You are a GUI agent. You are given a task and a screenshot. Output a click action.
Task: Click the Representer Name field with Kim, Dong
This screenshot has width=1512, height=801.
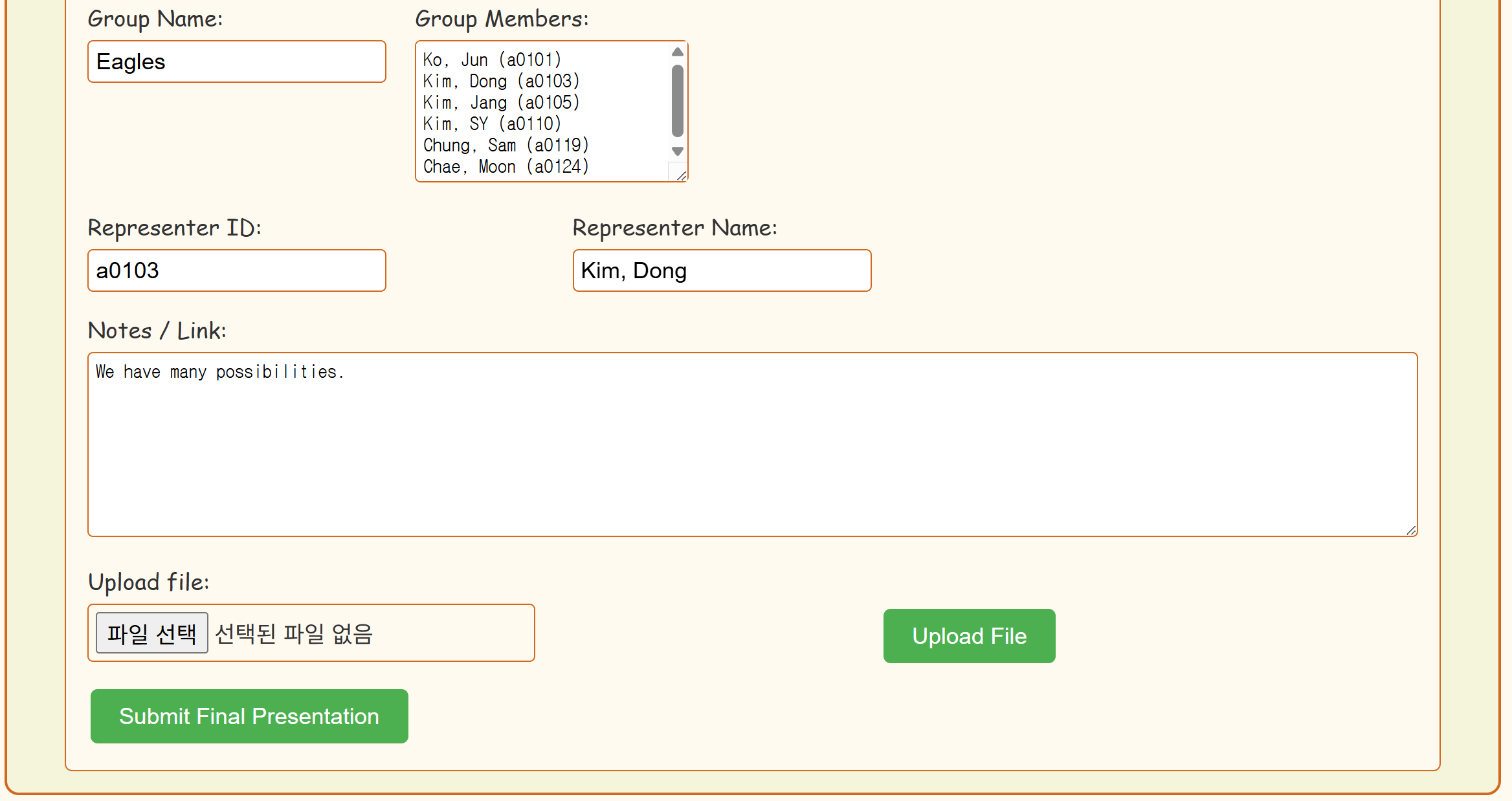pyautogui.click(x=722, y=270)
